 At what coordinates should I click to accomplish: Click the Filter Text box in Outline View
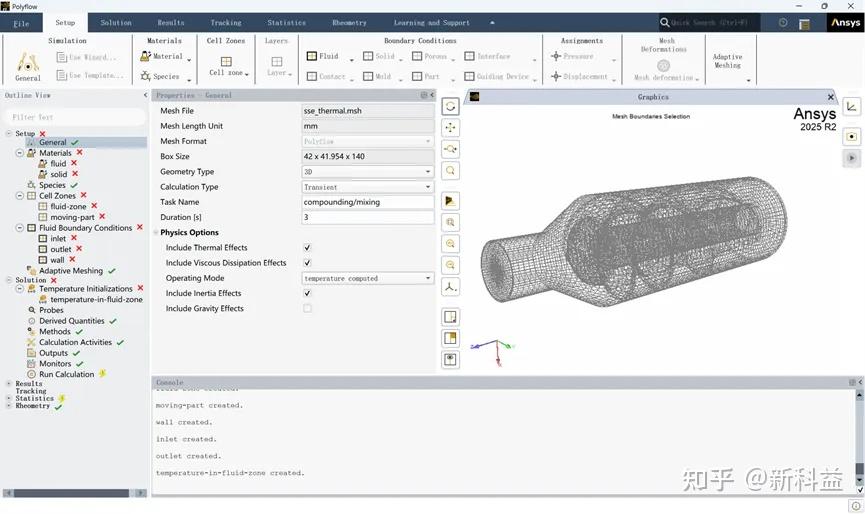[x=74, y=117]
